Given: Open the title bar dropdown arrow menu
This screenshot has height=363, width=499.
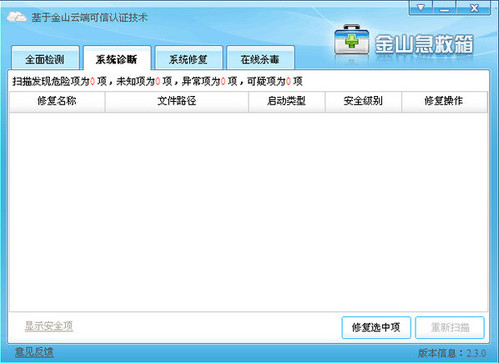Looking at the screenshot, I should (421, 8).
